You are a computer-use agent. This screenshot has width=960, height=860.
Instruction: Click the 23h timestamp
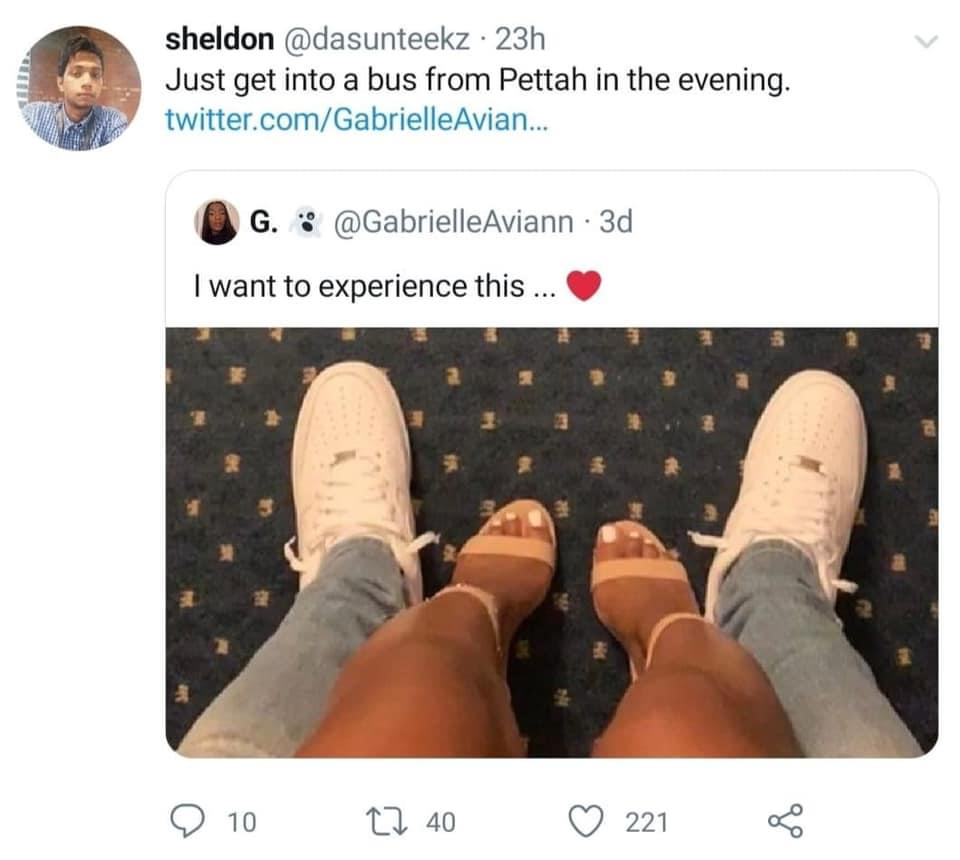tap(520, 40)
